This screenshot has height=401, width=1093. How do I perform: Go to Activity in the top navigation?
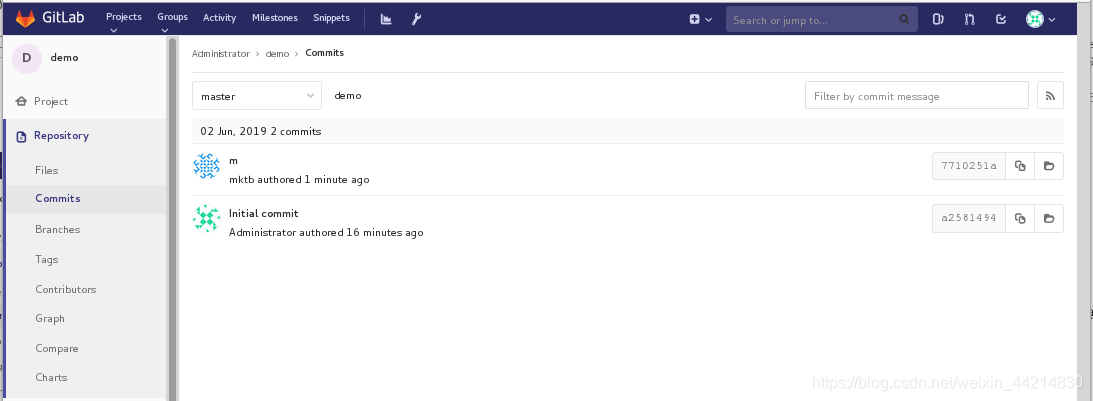[x=219, y=17]
